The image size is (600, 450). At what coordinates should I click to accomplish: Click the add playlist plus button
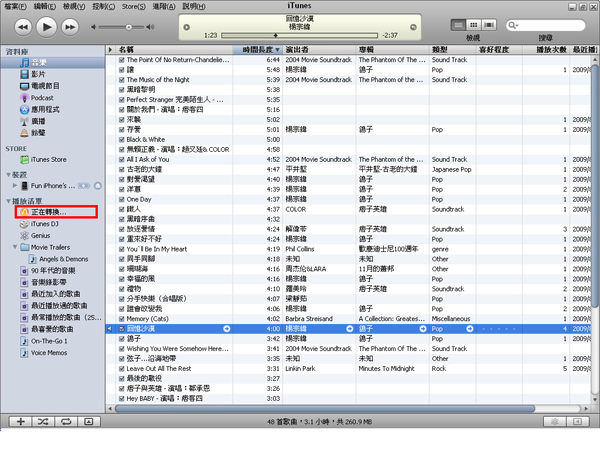[x=21, y=421]
